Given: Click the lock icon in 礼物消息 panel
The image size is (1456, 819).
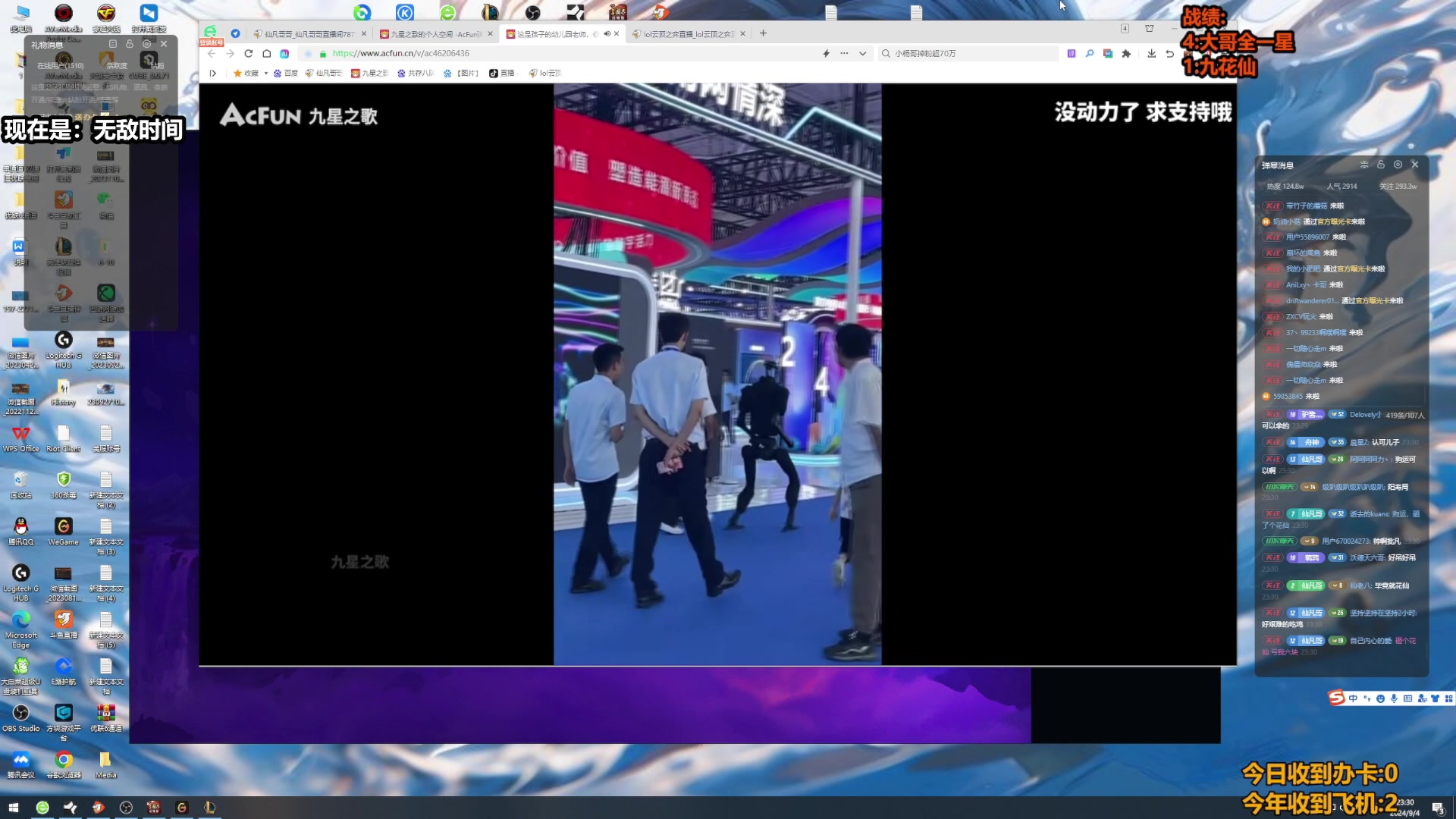Looking at the screenshot, I should (x=130, y=45).
